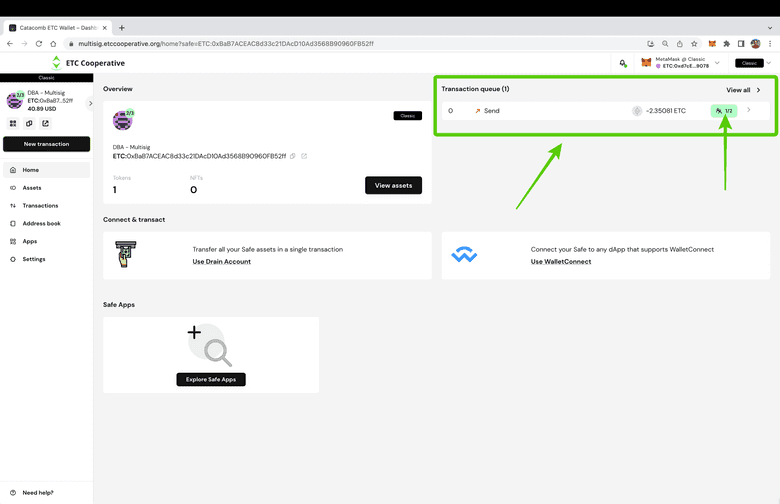Open Address book in the sidebar
The image size is (780, 504).
pyautogui.click(x=41, y=223)
